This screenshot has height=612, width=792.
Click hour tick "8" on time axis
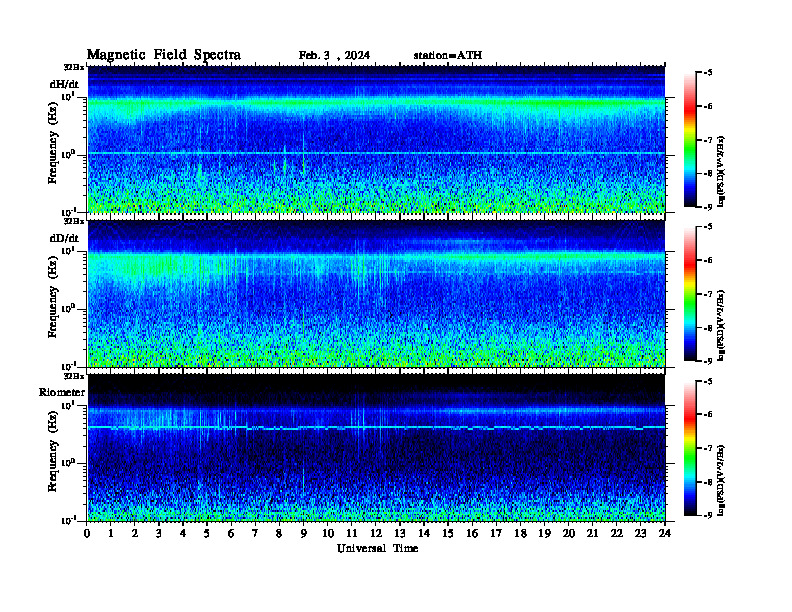pyautogui.click(x=279, y=534)
